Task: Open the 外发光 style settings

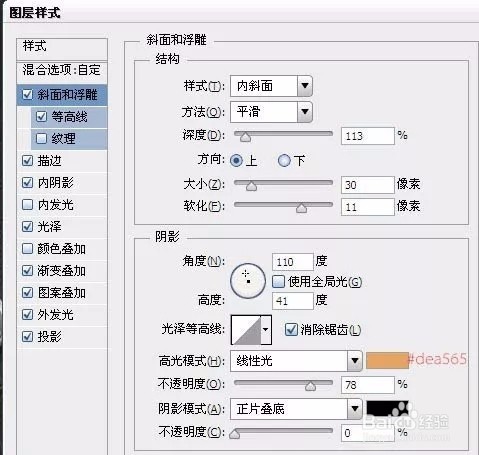Action: click(x=55, y=315)
